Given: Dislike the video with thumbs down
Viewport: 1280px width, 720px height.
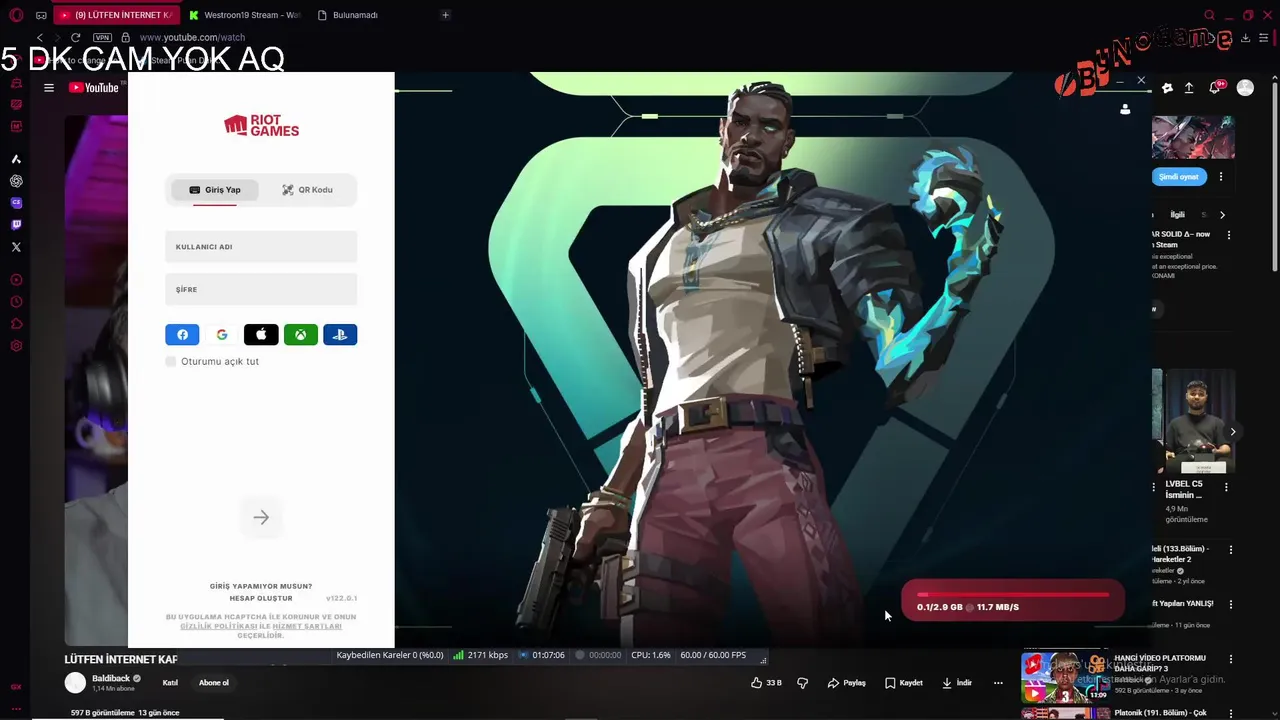Looking at the screenshot, I should 802,683.
